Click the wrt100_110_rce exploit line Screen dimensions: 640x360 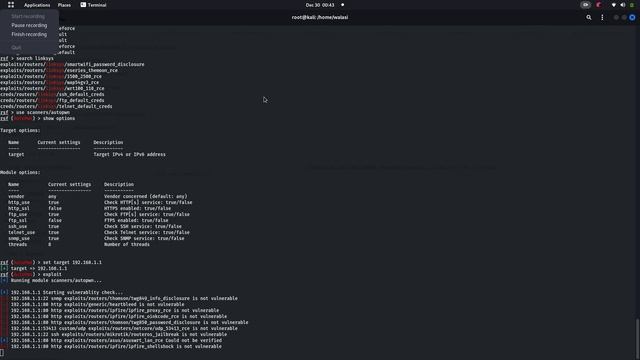click(x=52, y=88)
